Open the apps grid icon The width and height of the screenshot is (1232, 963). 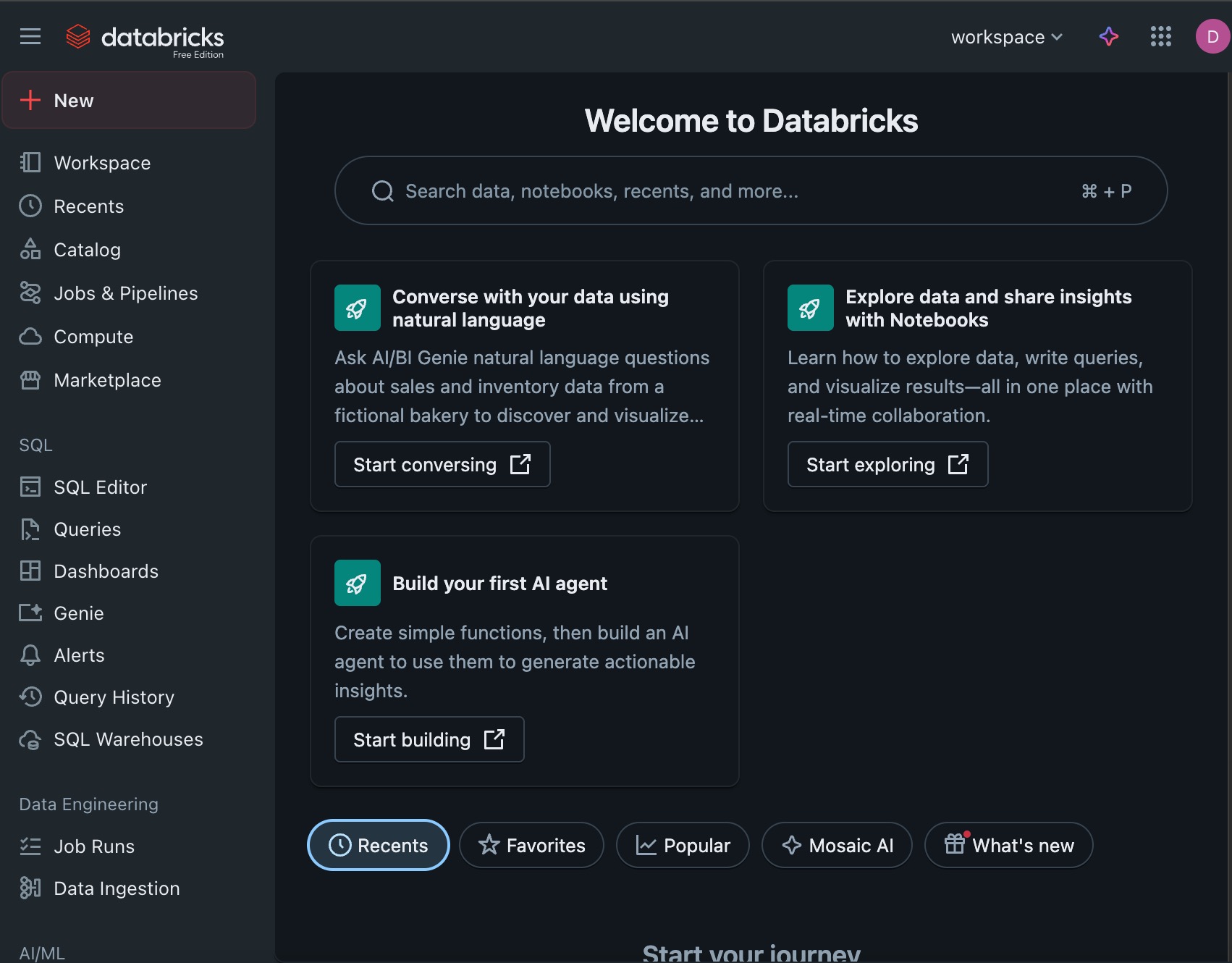(x=1161, y=36)
